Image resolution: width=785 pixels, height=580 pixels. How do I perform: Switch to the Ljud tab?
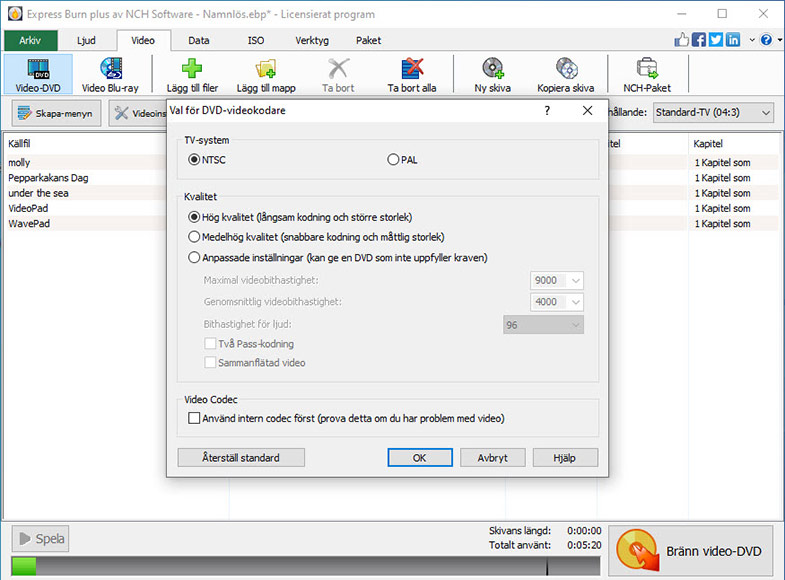pyautogui.click(x=86, y=41)
